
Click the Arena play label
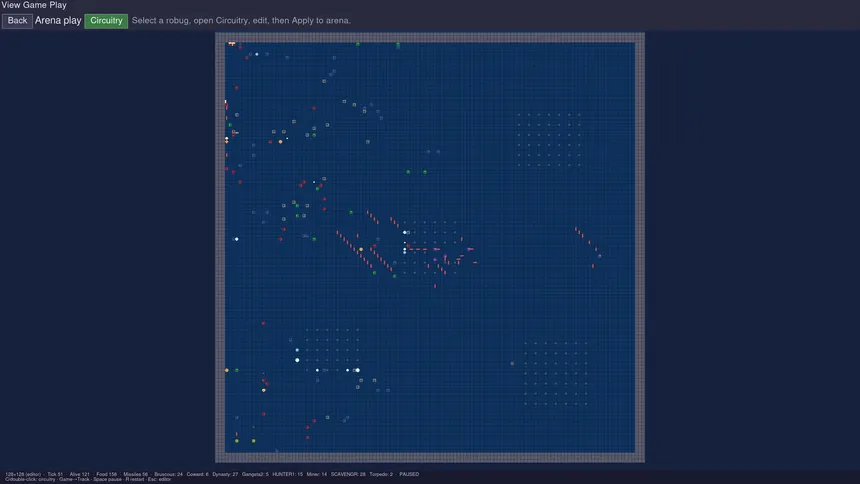58,21
